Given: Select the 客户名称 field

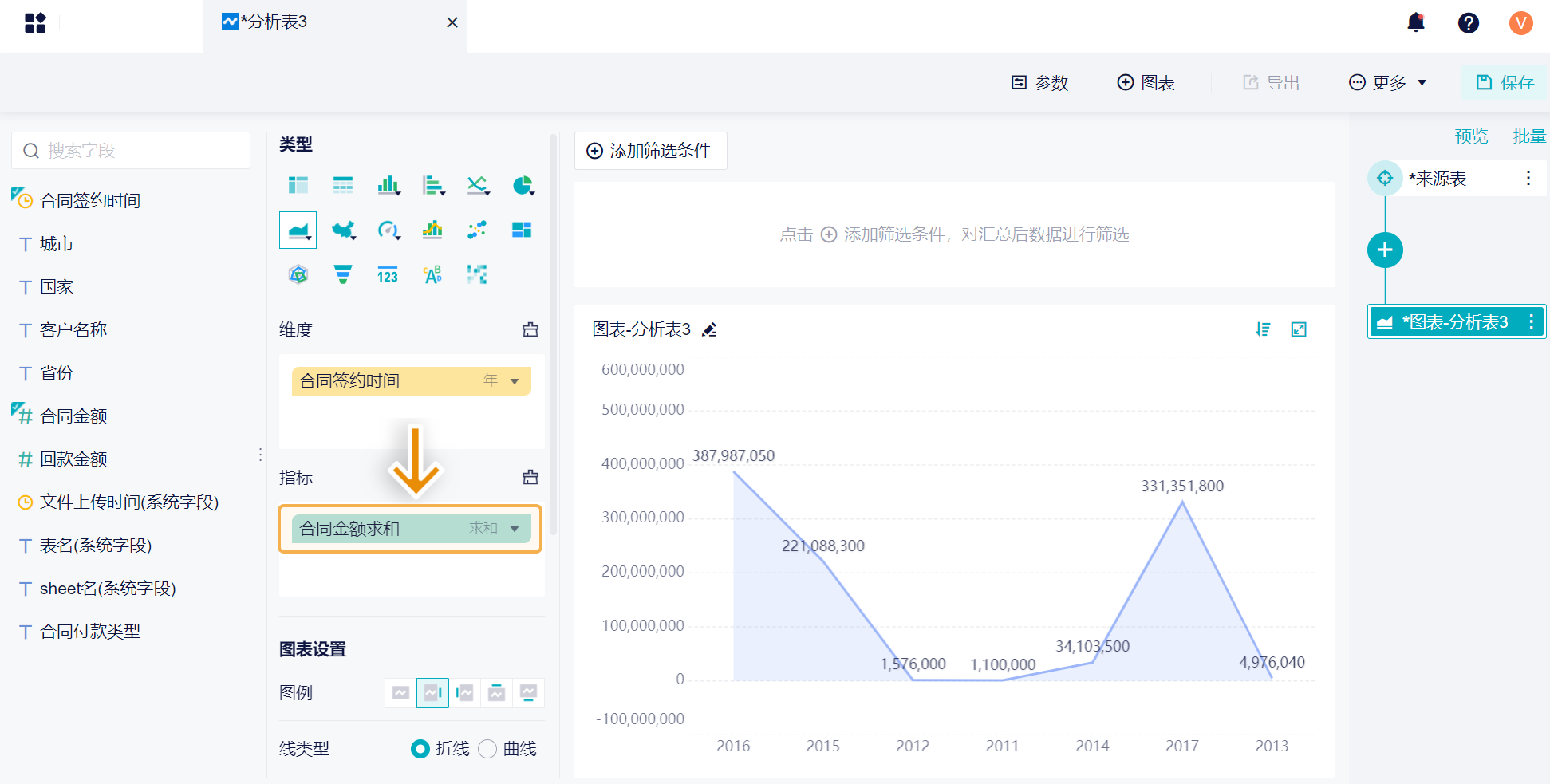Looking at the screenshot, I should coord(73,329).
